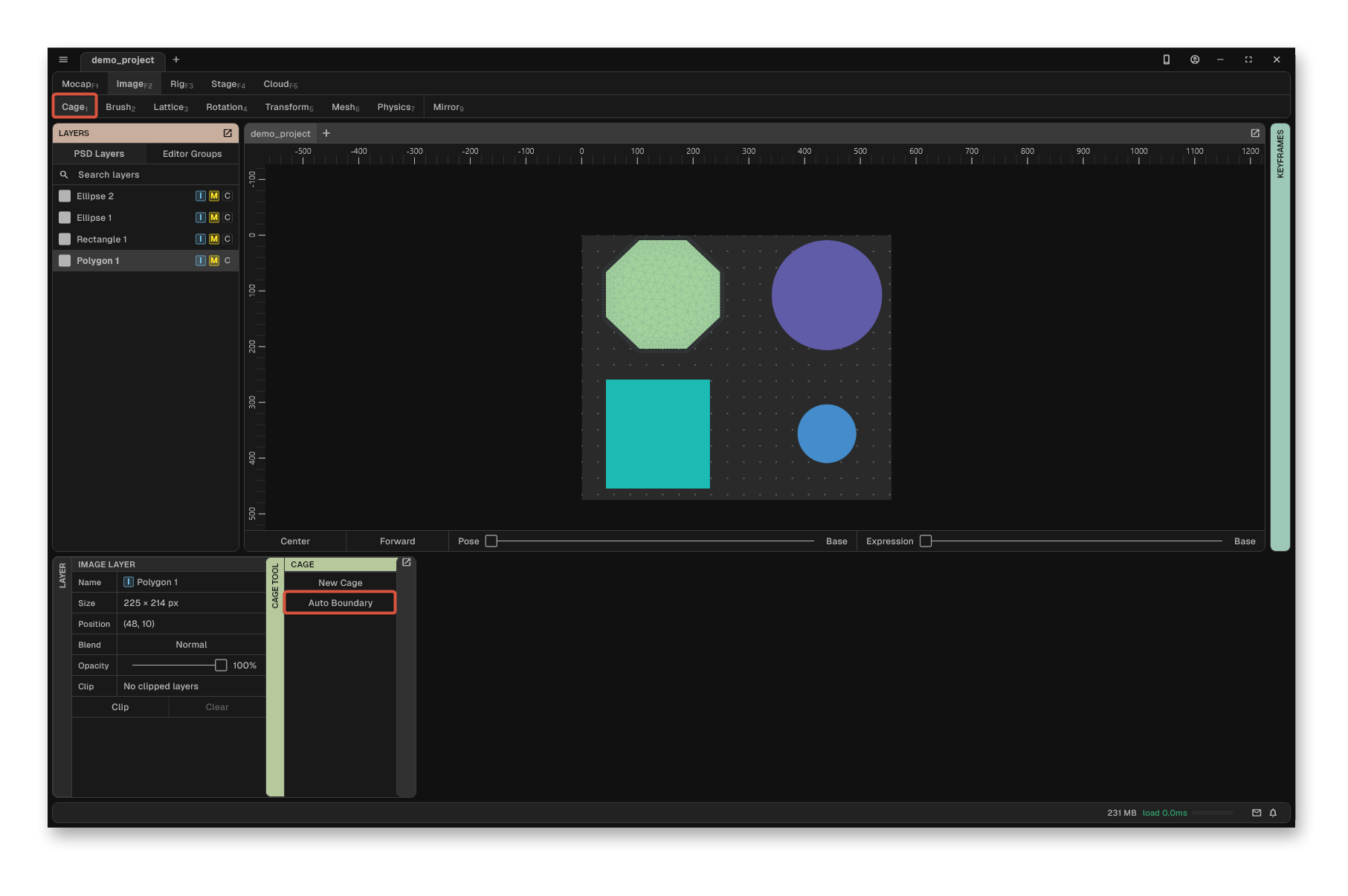The height and width of the screenshot is (896, 1348).
Task: Click the Opacity slider handle
Action: coord(221,665)
